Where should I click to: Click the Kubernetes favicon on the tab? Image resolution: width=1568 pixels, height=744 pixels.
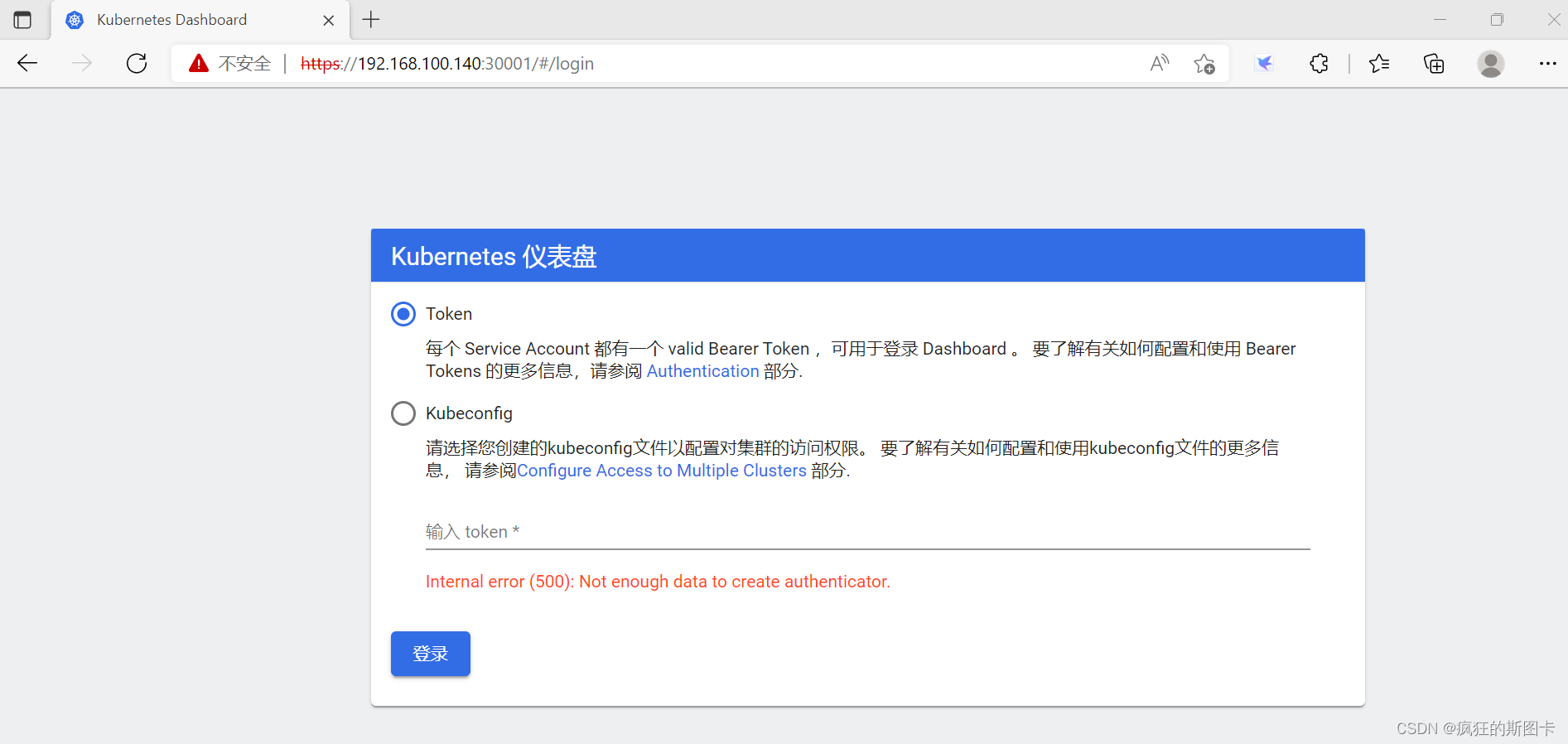[x=75, y=20]
